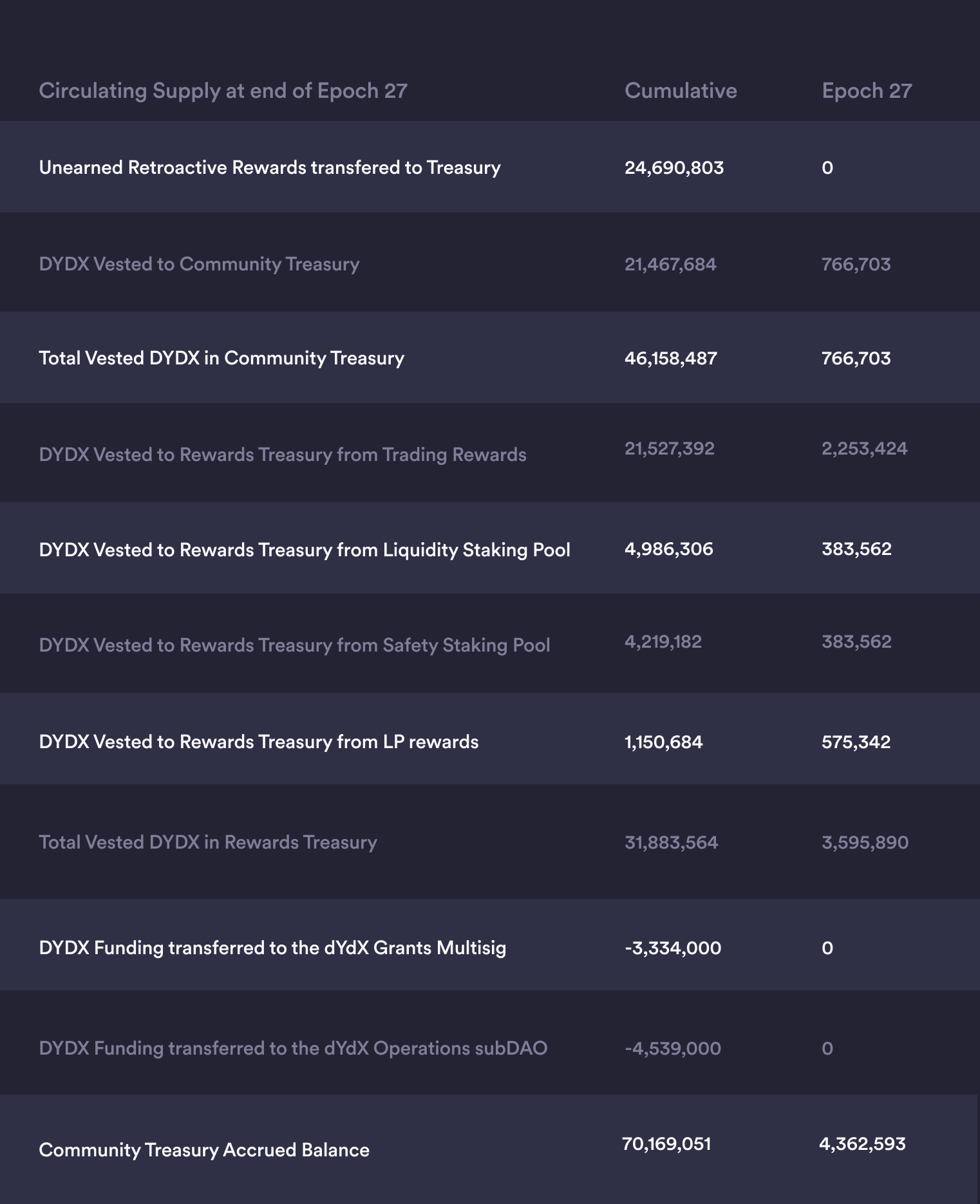The height and width of the screenshot is (1204, 980).
Task: Click the Safety Staking Pool row label
Action: [x=294, y=645]
